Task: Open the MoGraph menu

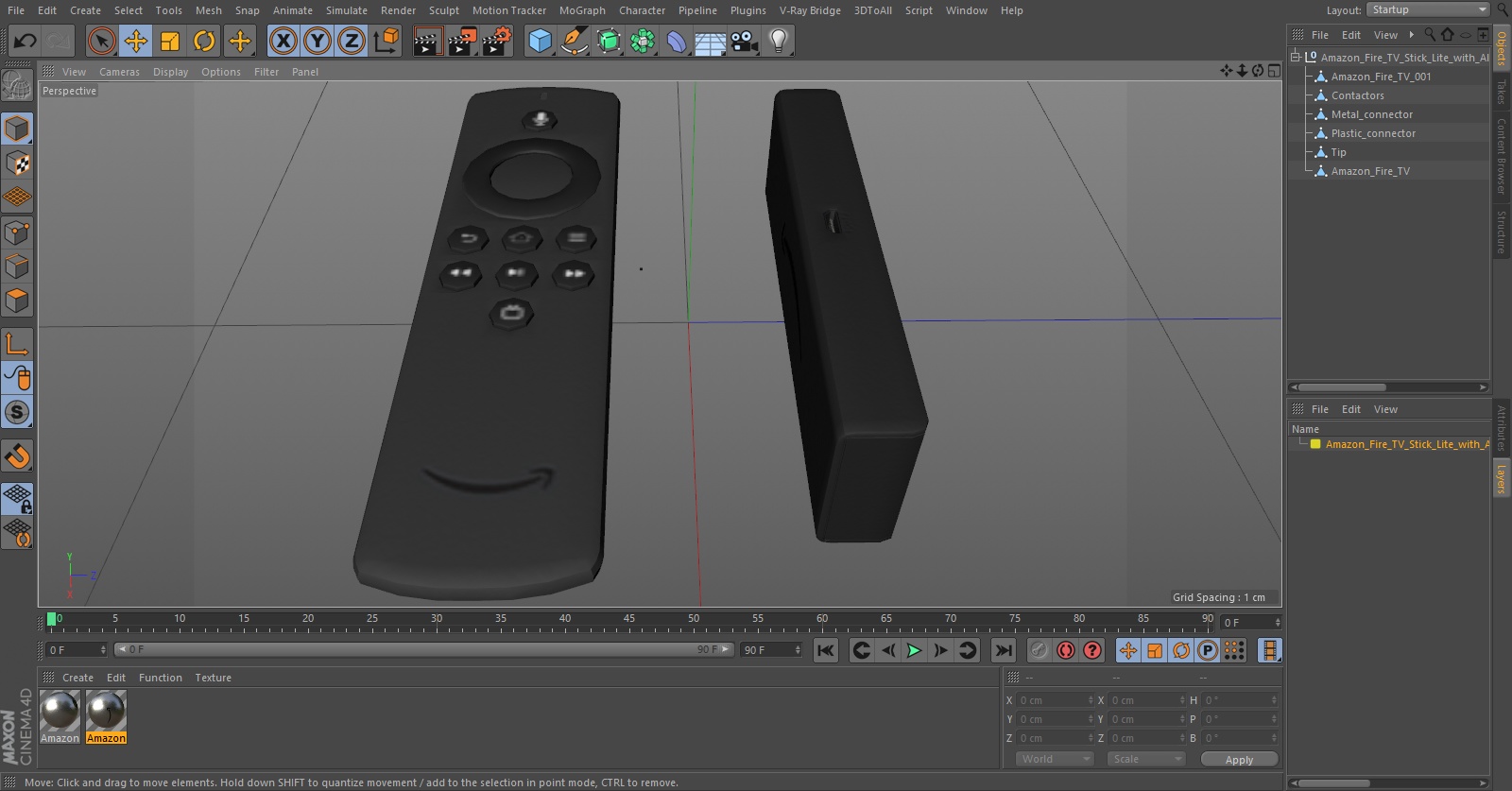Action: tap(582, 10)
